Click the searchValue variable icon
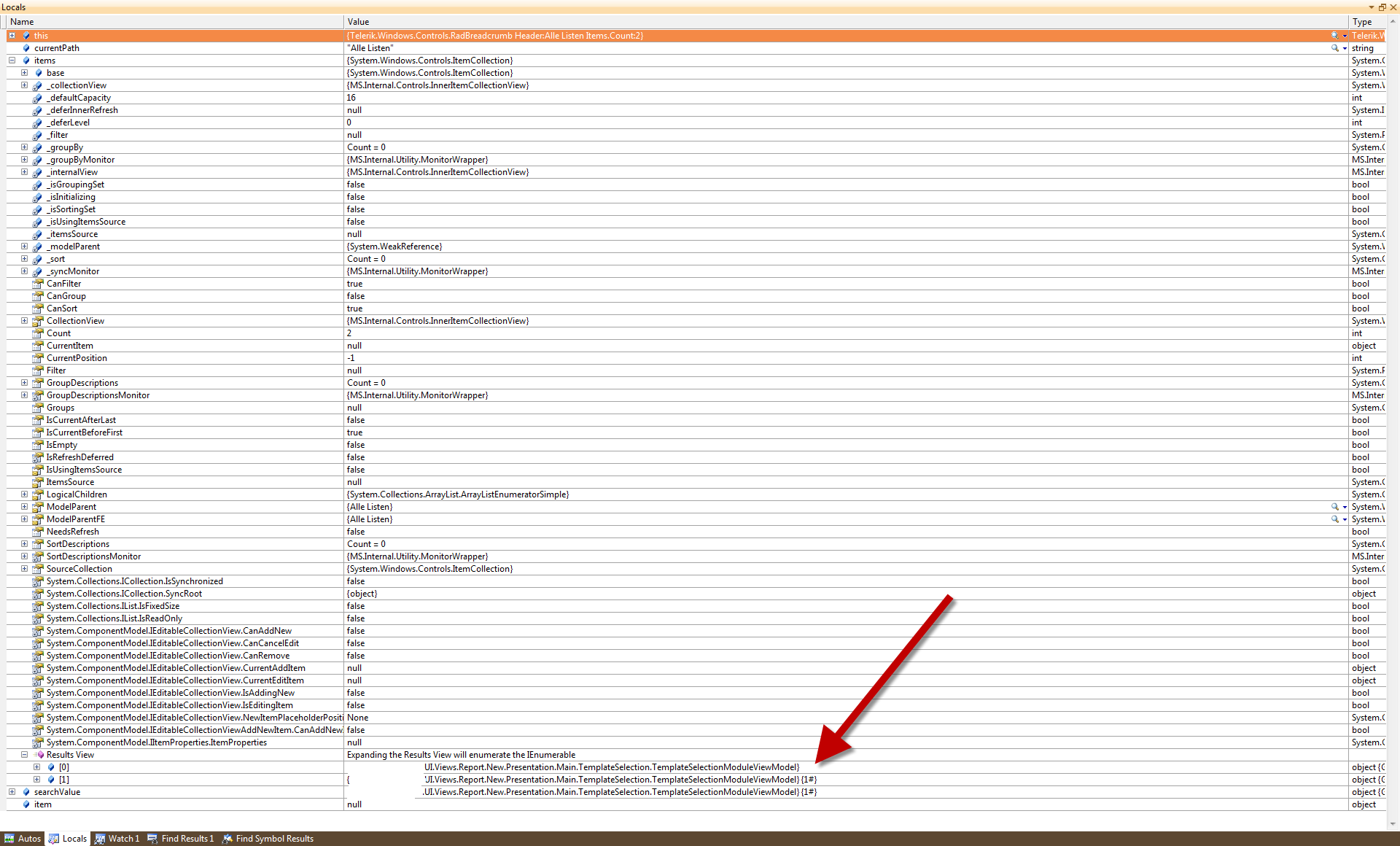The height and width of the screenshot is (846, 1400). click(x=27, y=792)
